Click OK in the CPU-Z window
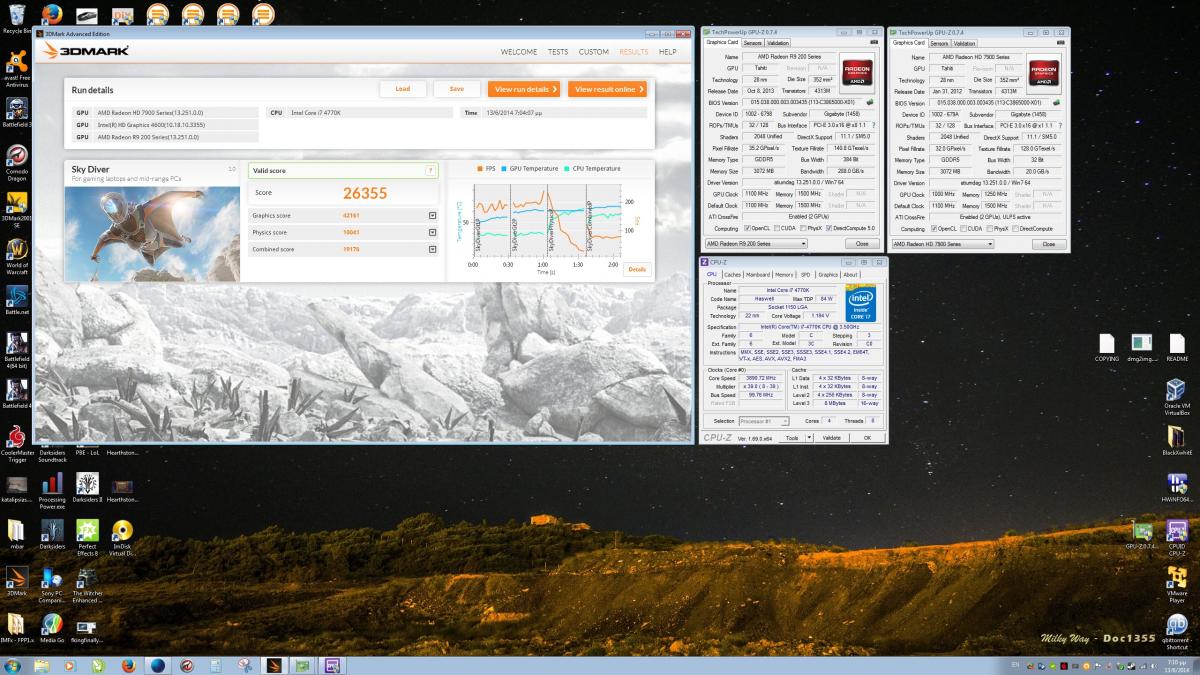Screen dimensions: 1200x675 (x=867, y=438)
